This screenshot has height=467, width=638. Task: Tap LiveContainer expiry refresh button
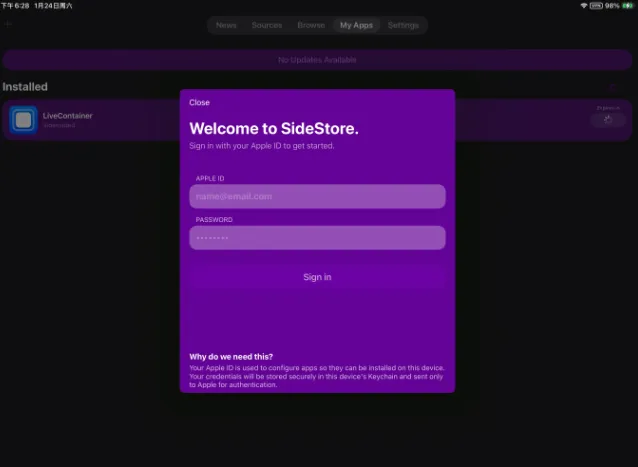click(608, 120)
